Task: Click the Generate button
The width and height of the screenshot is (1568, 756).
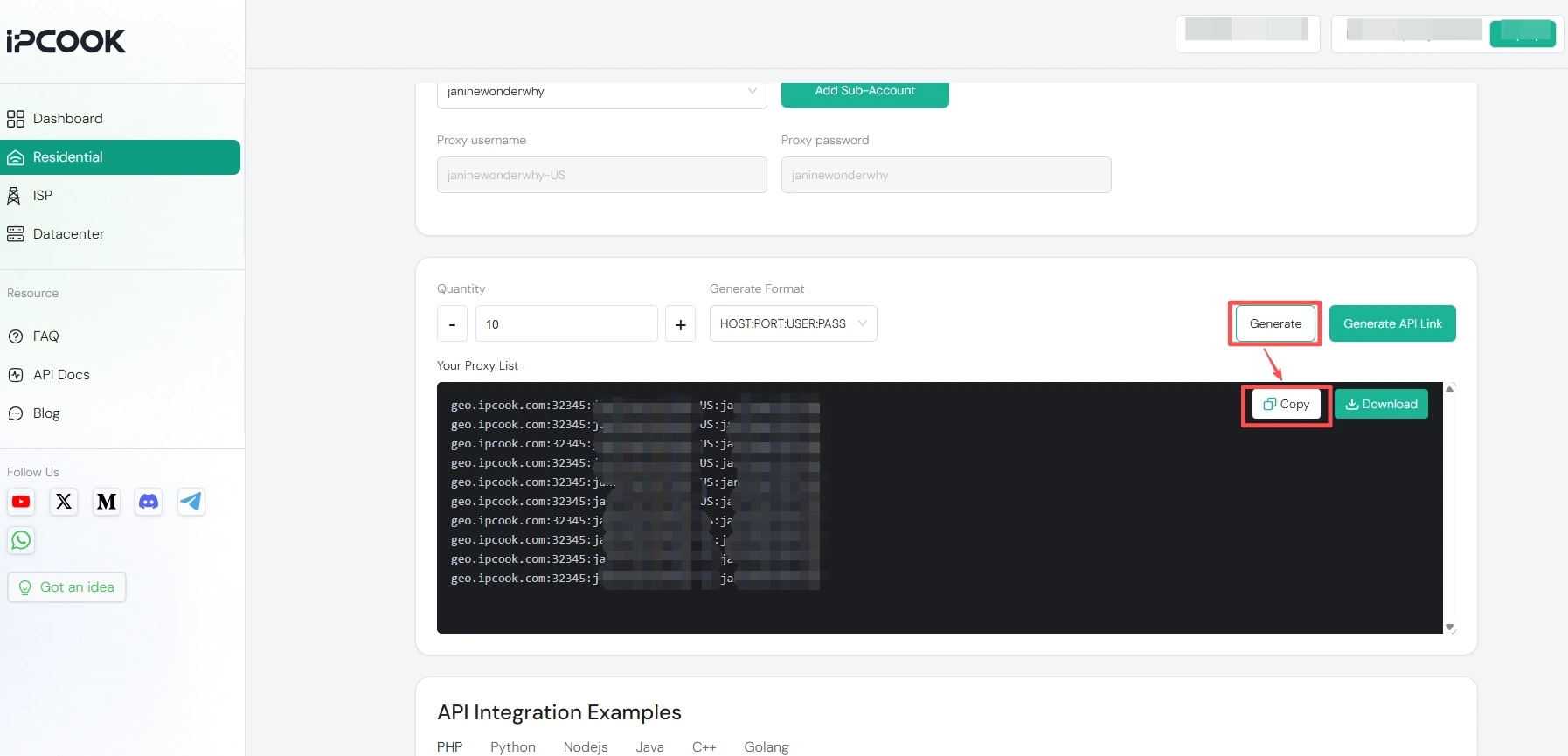Action: click(1275, 323)
